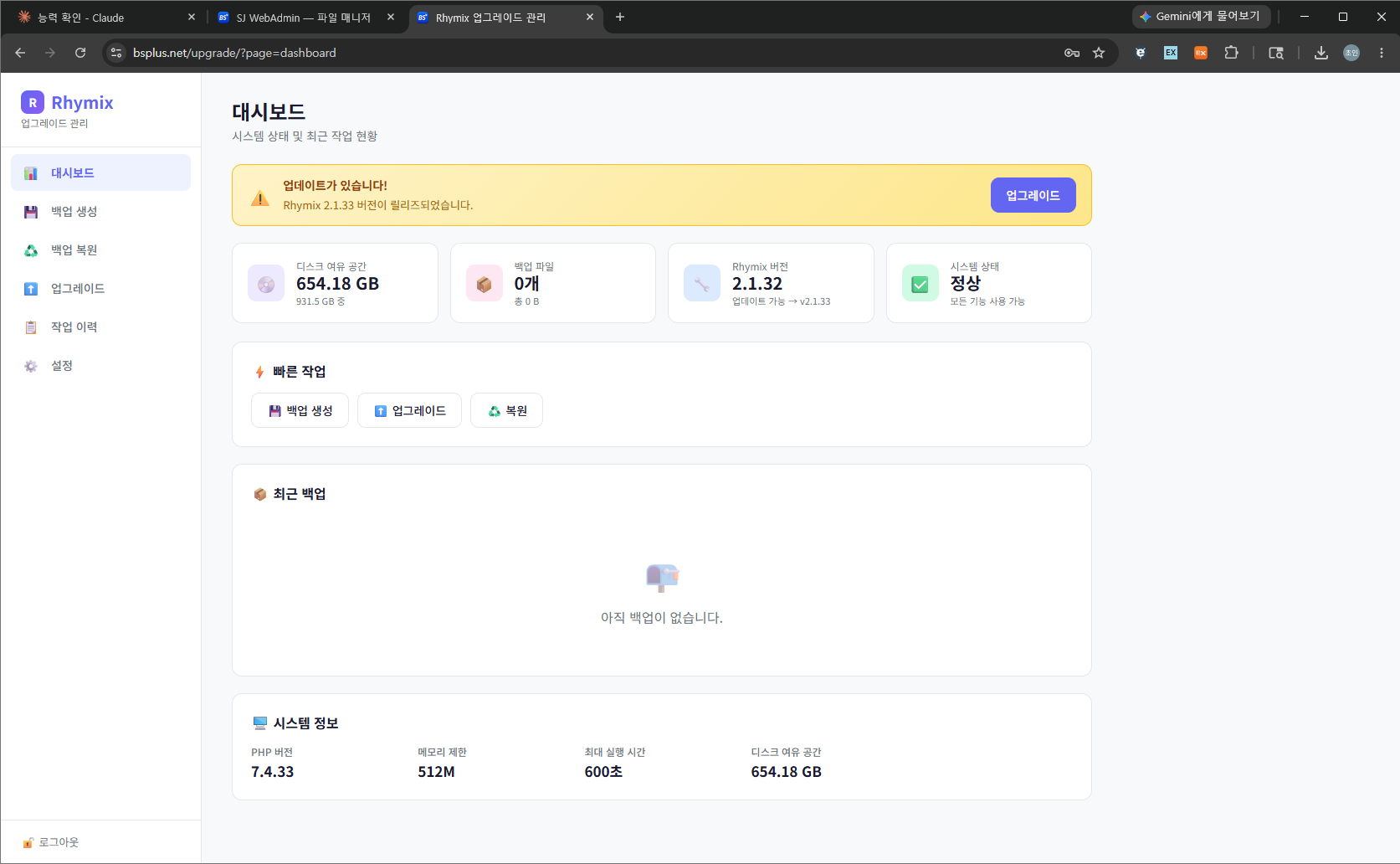1400x864 pixels.
Task: Click the 메모리 제한 value 512M
Action: click(x=436, y=772)
